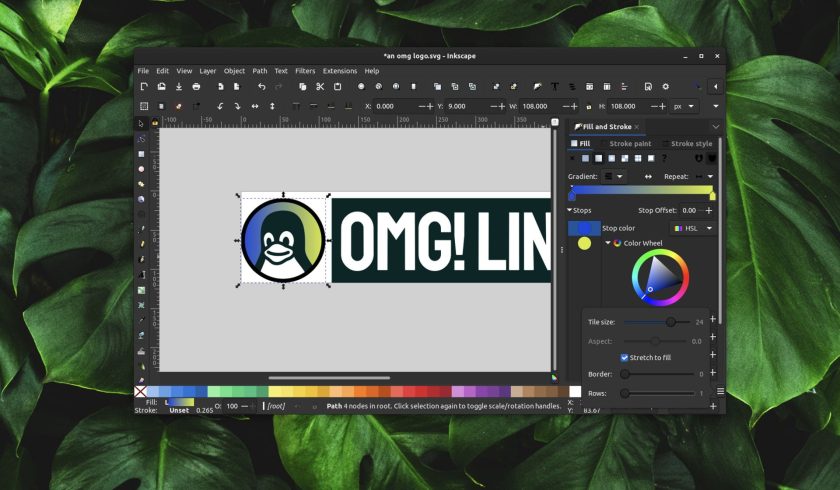Set fill to Pattern
This screenshot has width=840, height=490.
point(638,158)
